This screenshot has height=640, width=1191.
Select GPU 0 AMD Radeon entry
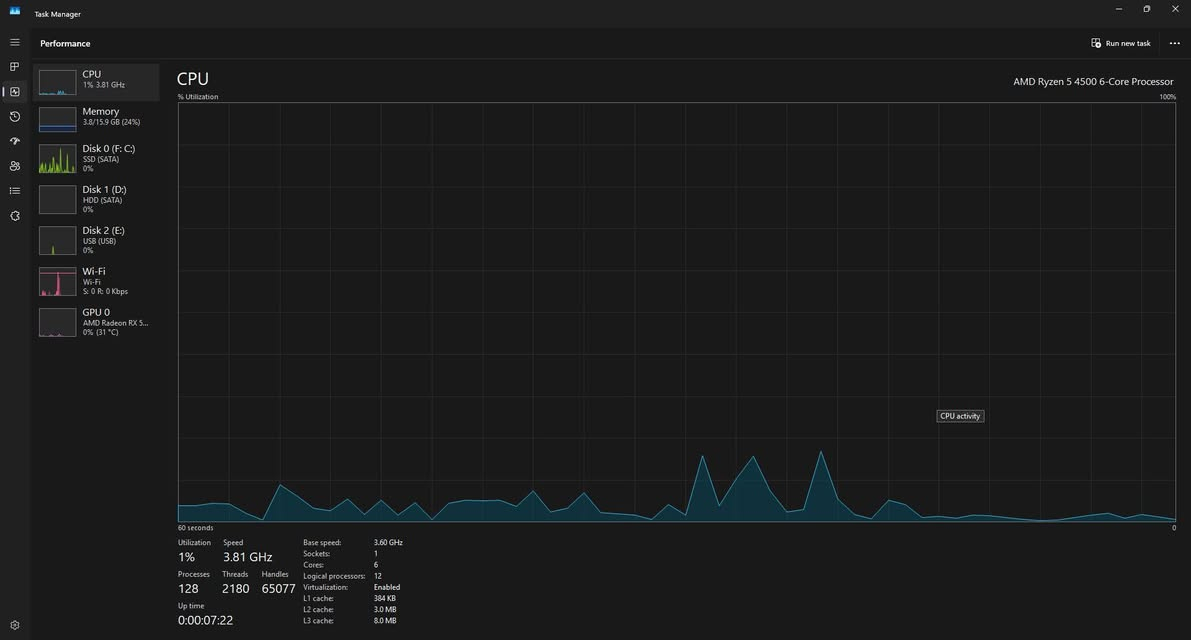96,322
